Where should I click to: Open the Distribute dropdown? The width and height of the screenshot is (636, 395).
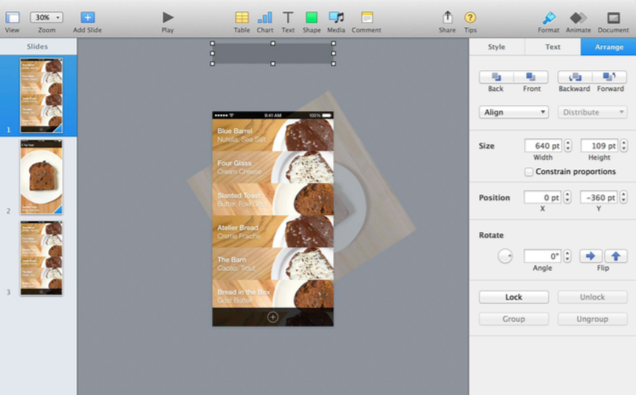pos(592,112)
